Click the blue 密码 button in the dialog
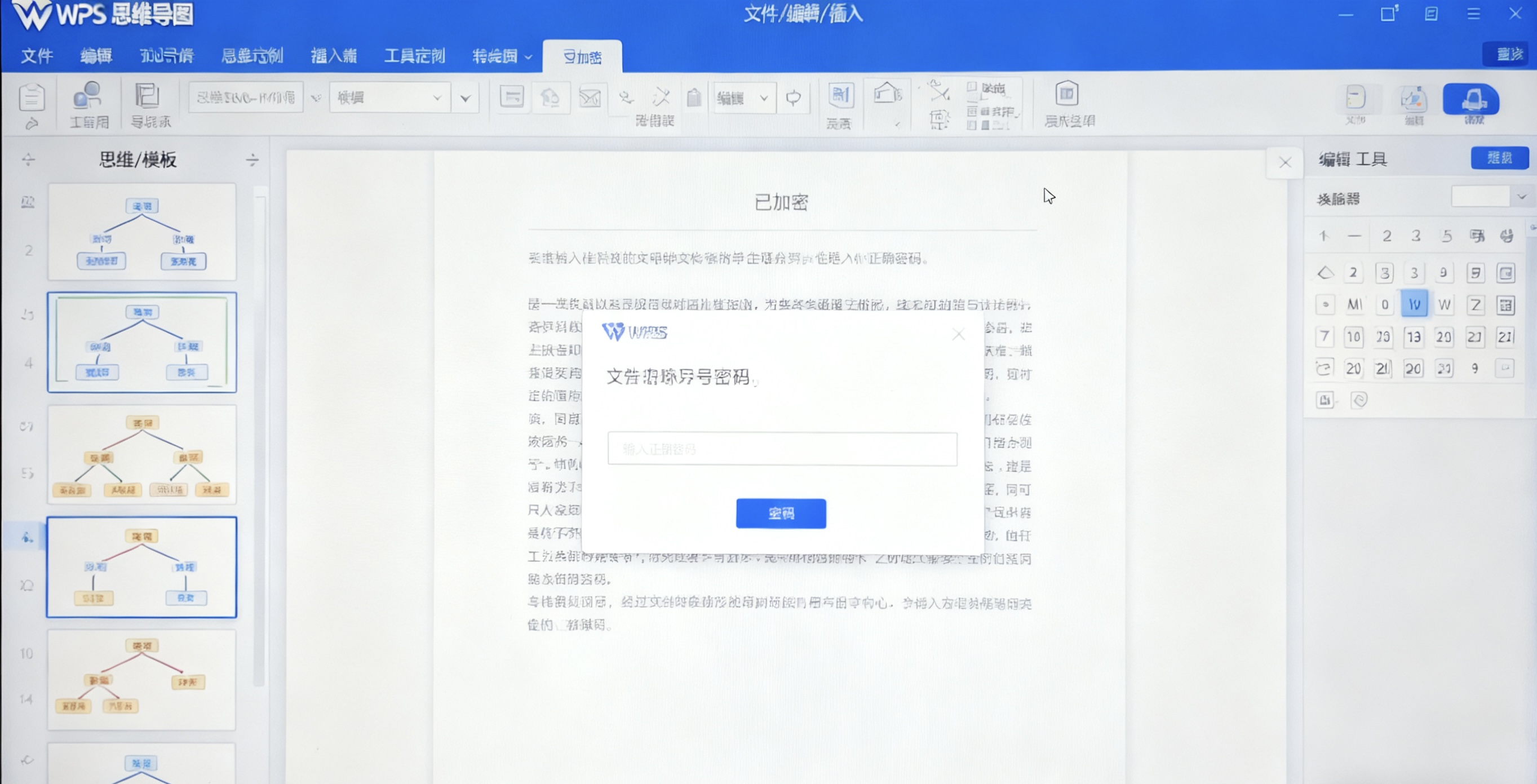1537x784 pixels. click(x=781, y=513)
